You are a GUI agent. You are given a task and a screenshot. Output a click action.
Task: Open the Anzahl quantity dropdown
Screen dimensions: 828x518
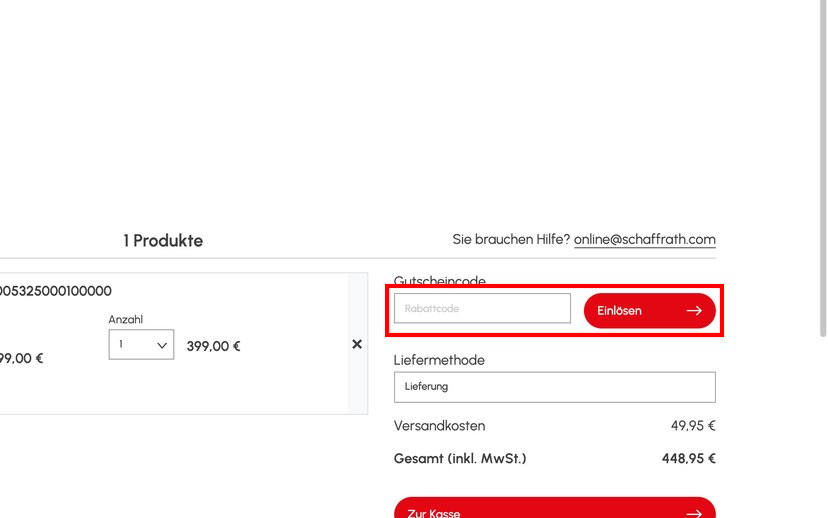click(141, 345)
